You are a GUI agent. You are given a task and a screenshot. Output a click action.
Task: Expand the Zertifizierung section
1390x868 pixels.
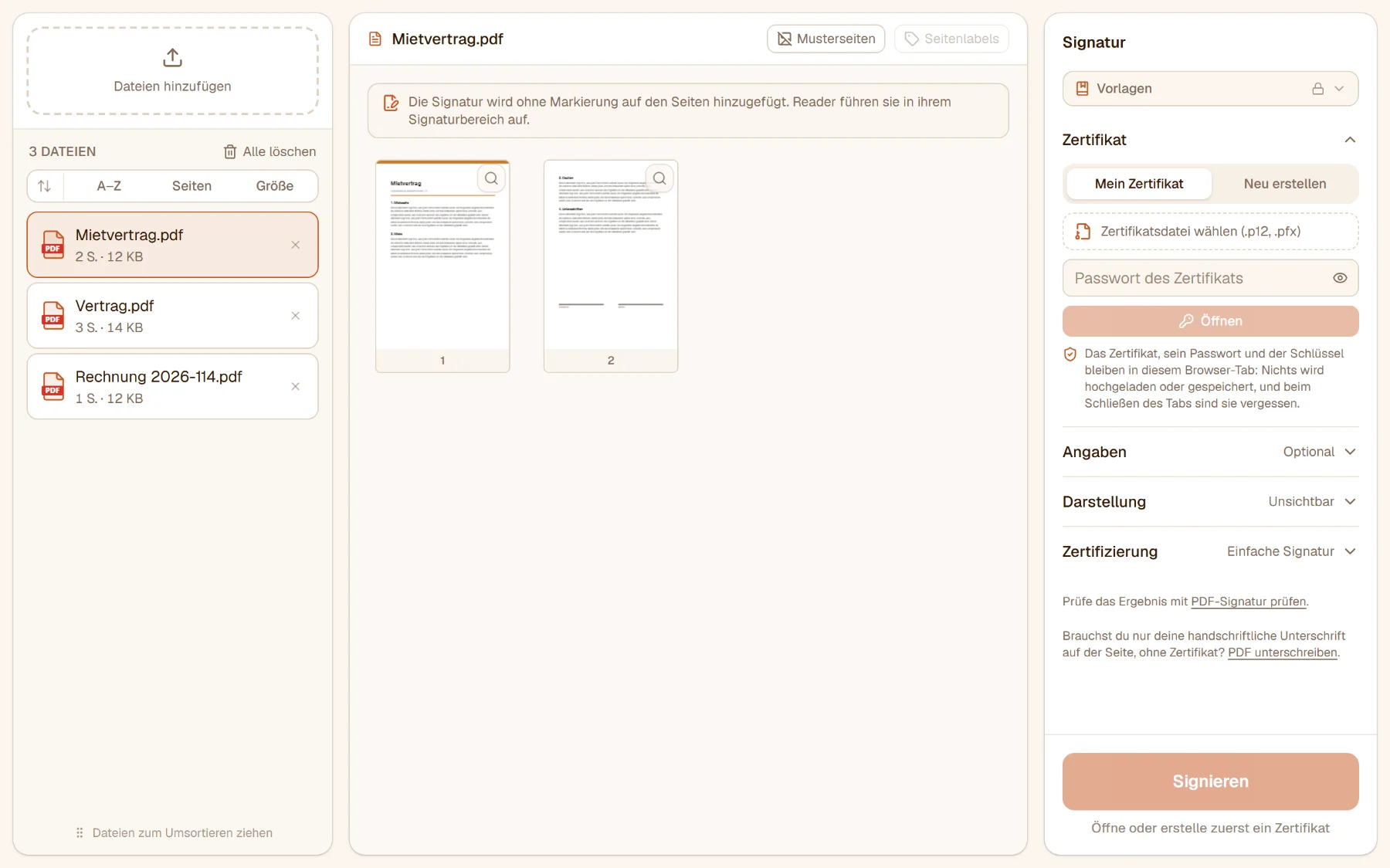point(1210,551)
